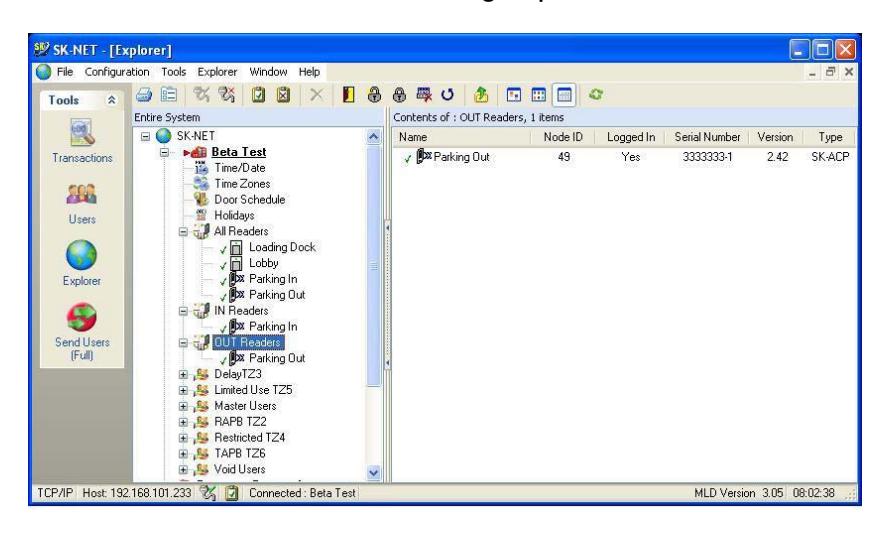Click Host 192.168.101.233 in status bar
Image resolution: width=886 pixels, height=535 pixels.
coord(137,493)
